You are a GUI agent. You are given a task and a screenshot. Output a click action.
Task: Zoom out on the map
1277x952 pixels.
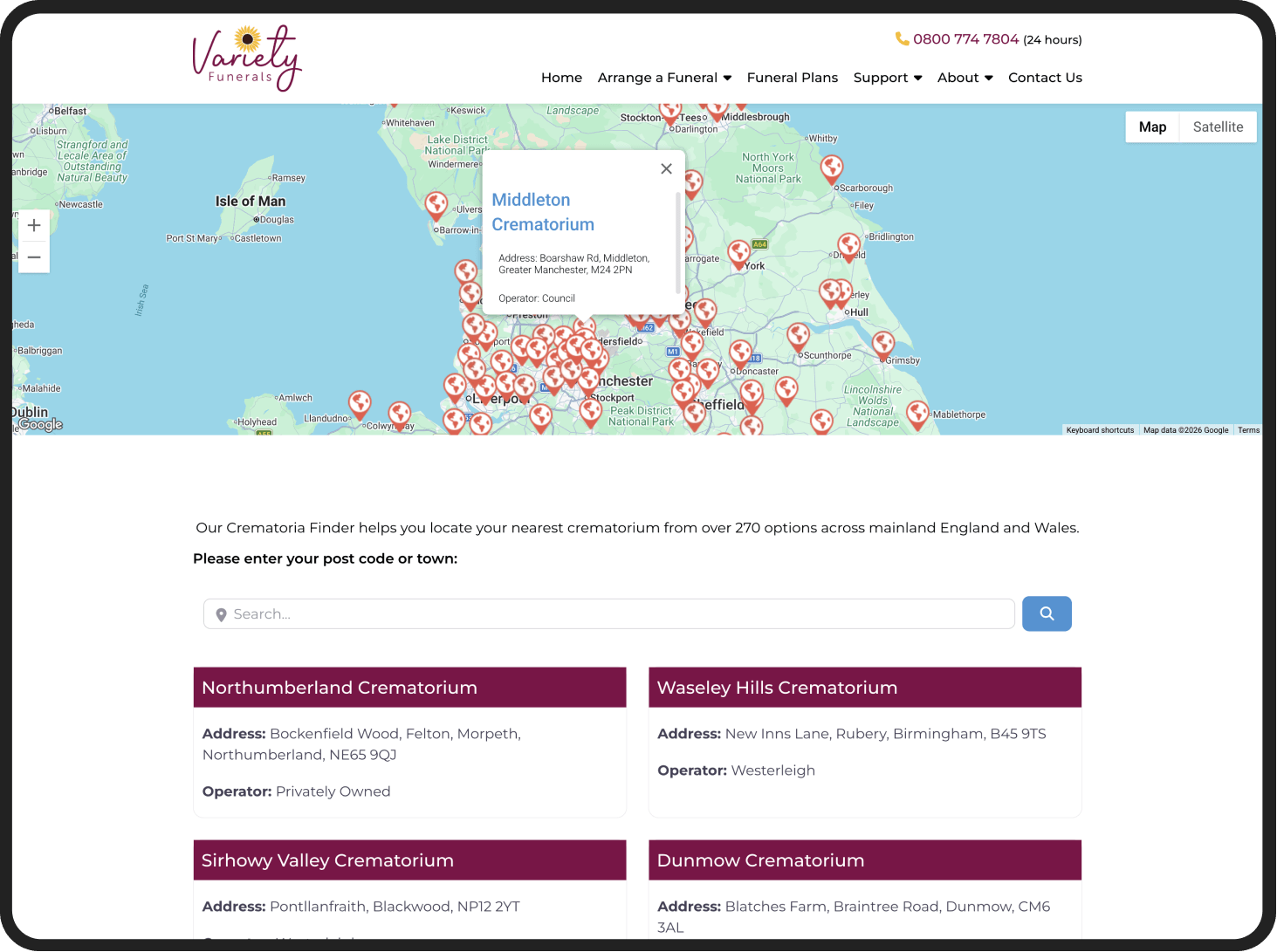[34, 257]
